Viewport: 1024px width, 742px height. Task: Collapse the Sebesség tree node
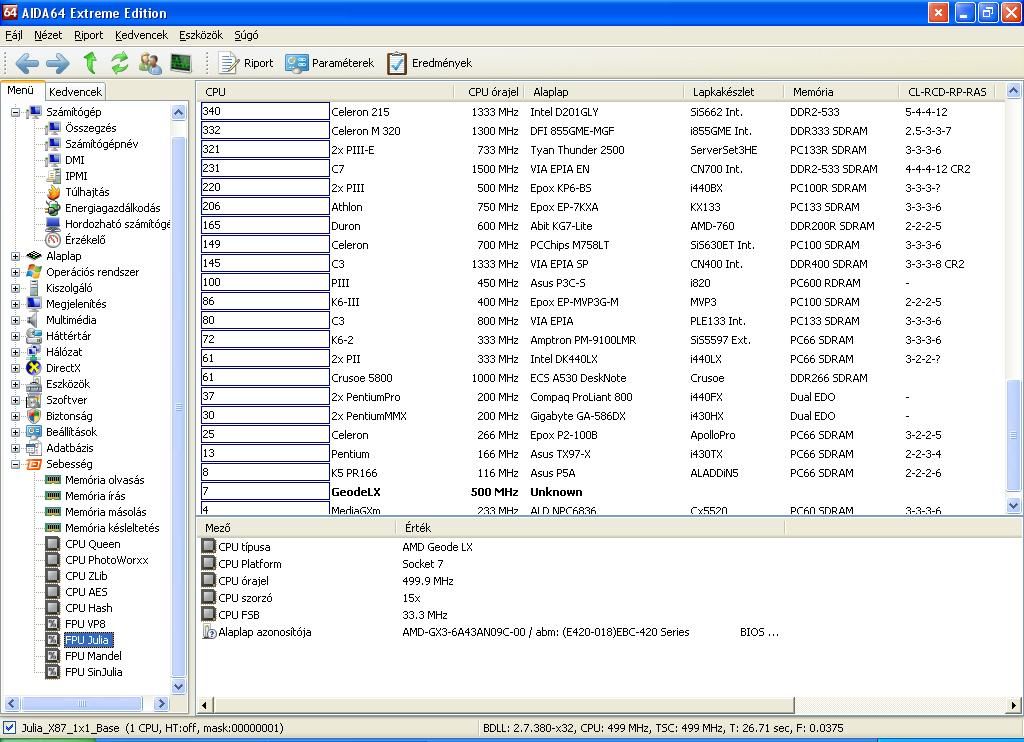(15, 464)
